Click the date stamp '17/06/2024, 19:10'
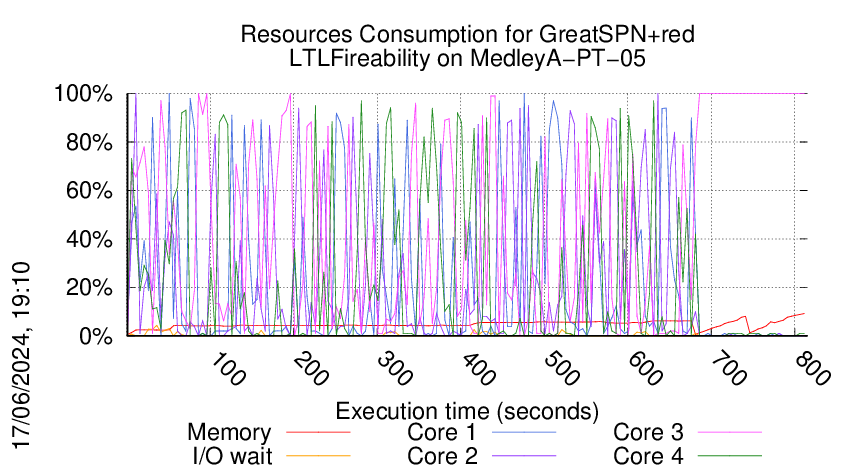Screen dimensions: 850x475 (x=21, y=355)
